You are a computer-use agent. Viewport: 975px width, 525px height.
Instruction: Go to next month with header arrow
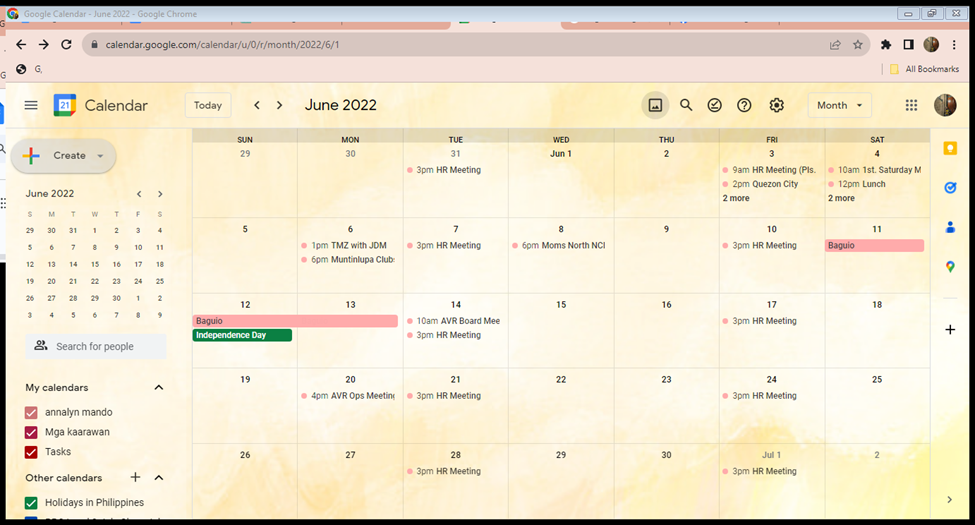click(x=280, y=105)
